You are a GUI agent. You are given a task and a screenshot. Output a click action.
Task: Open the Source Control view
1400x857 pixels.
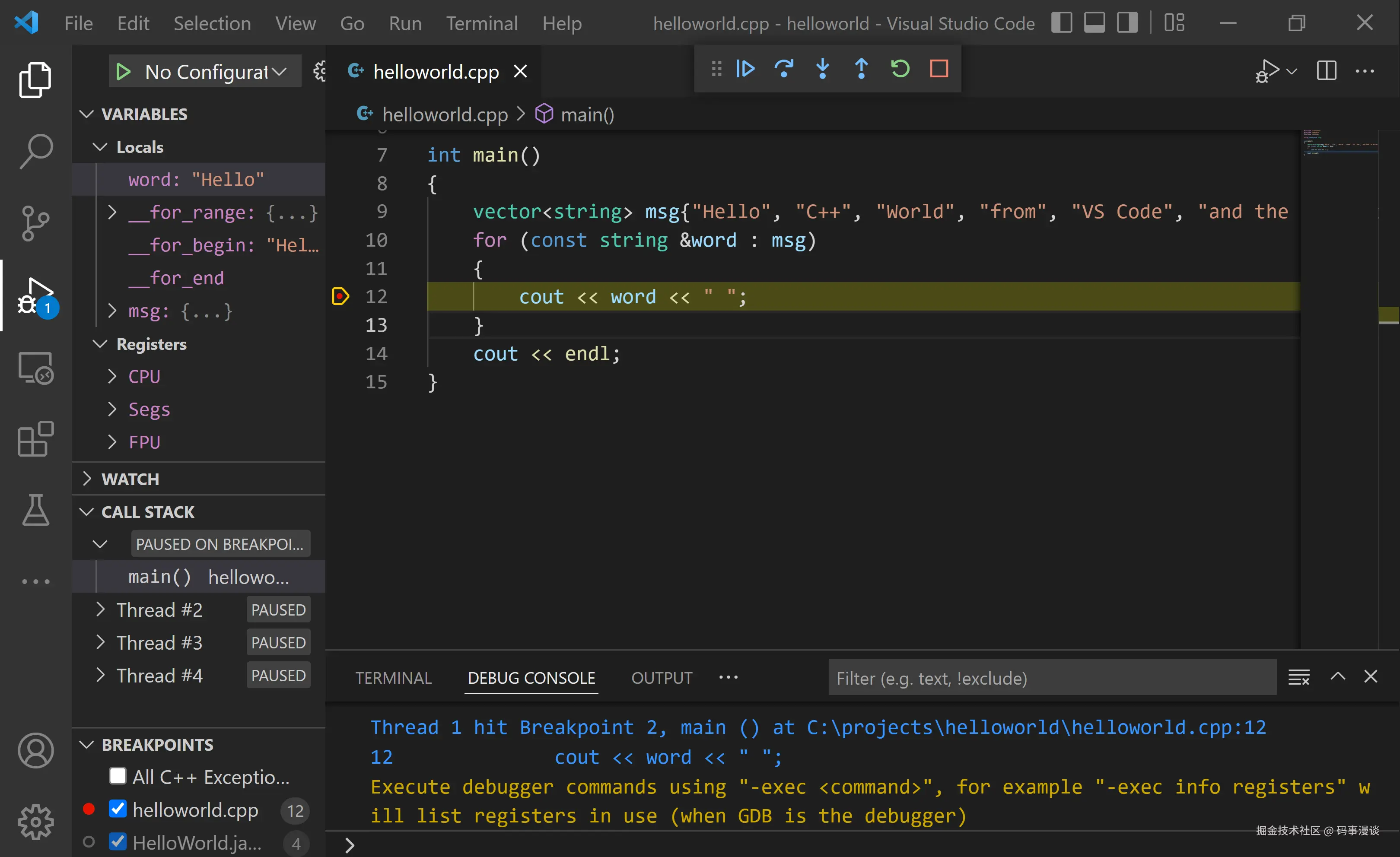[x=35, y=223]
